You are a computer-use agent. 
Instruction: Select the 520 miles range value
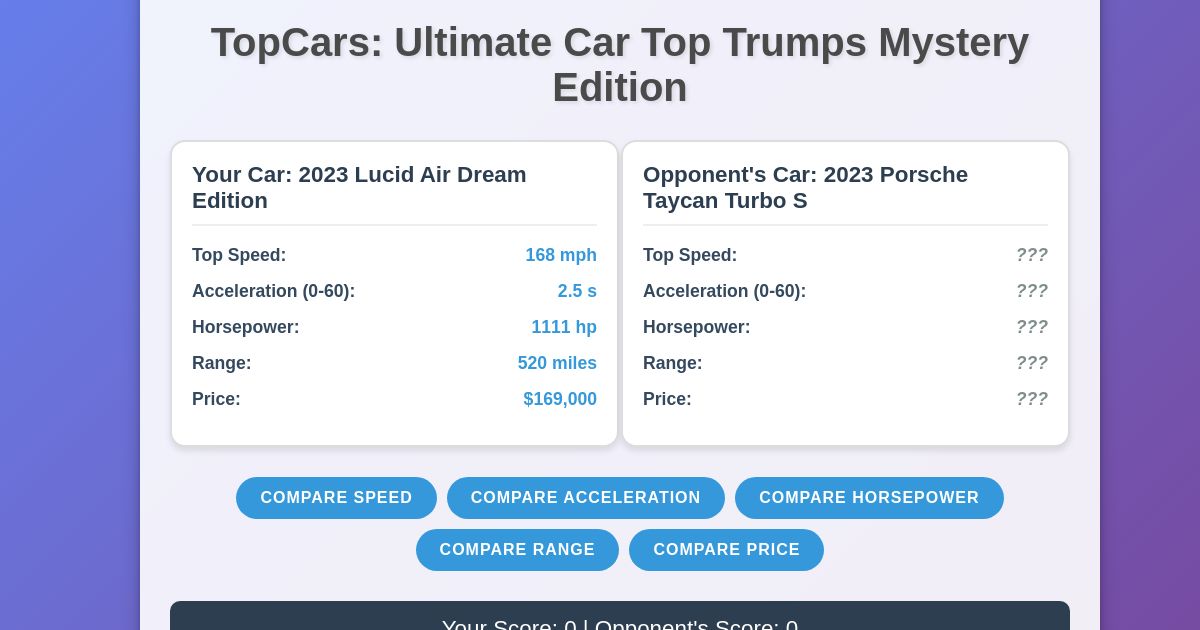coord(557,363)
